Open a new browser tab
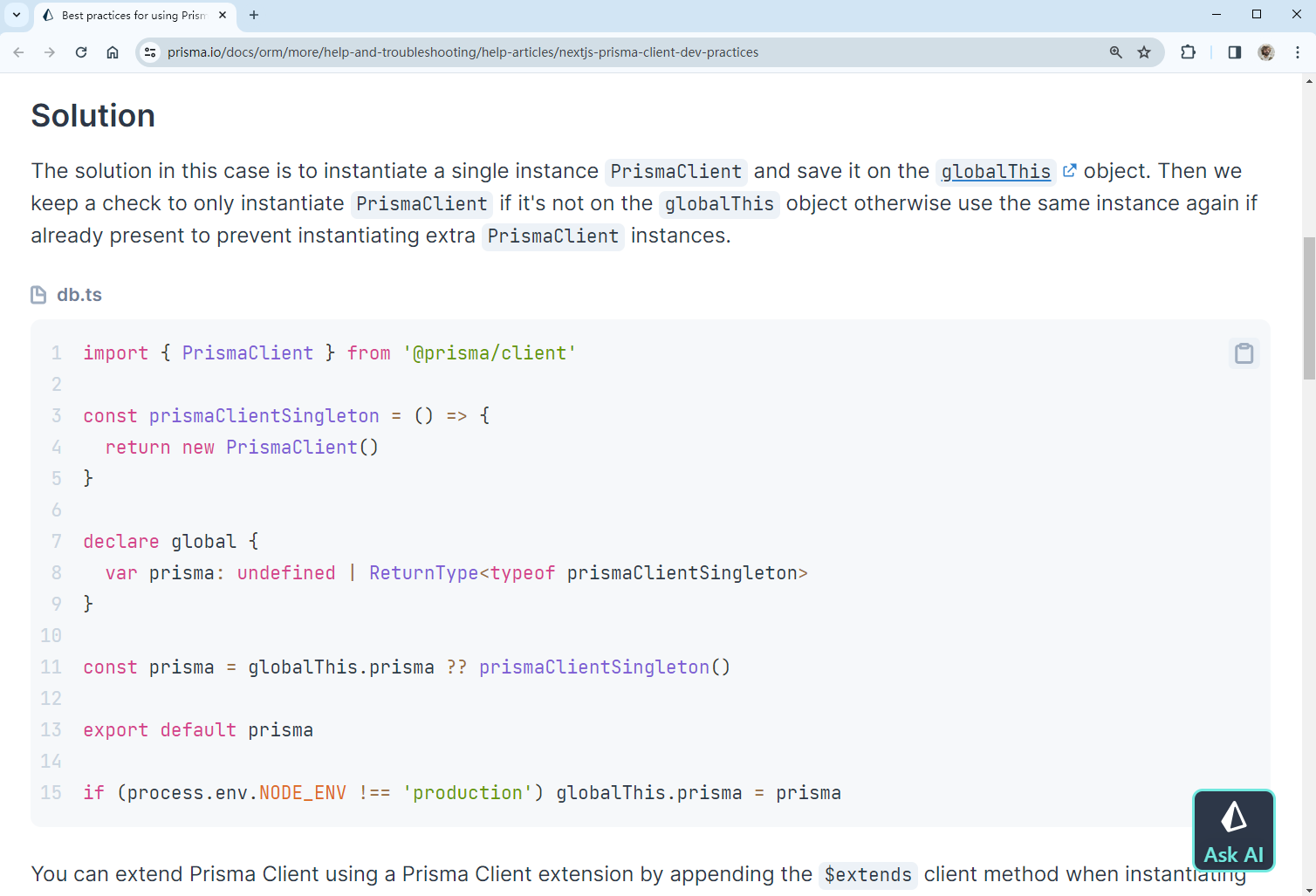1316x896 pixels. pos(254,15)
